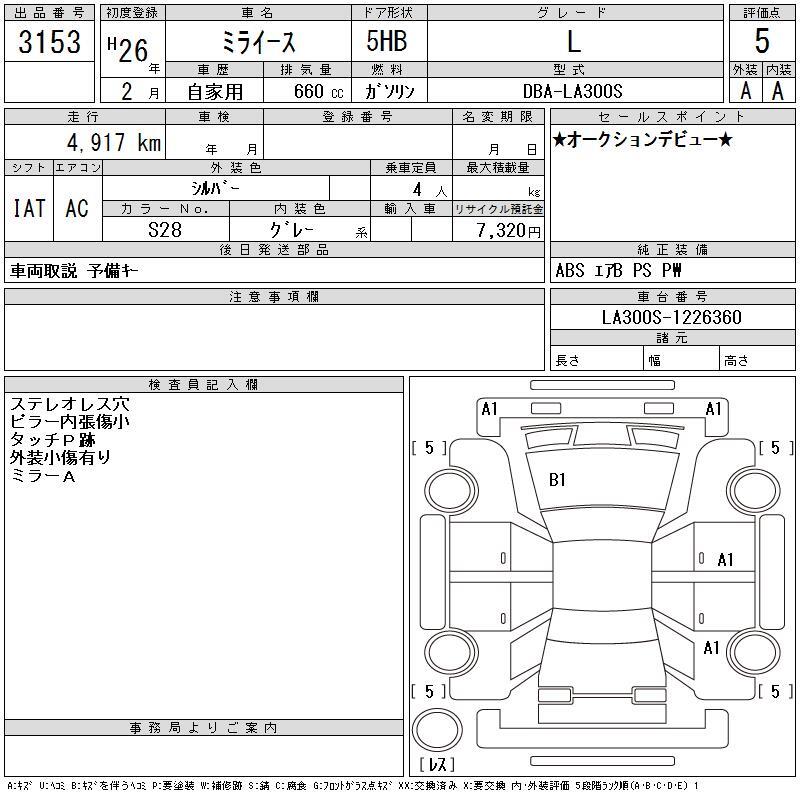Image resolution: width=800 pixels, height=800 pixels.
Task: Click the displacement value 660 cc
Action: (x=318, y=92)
